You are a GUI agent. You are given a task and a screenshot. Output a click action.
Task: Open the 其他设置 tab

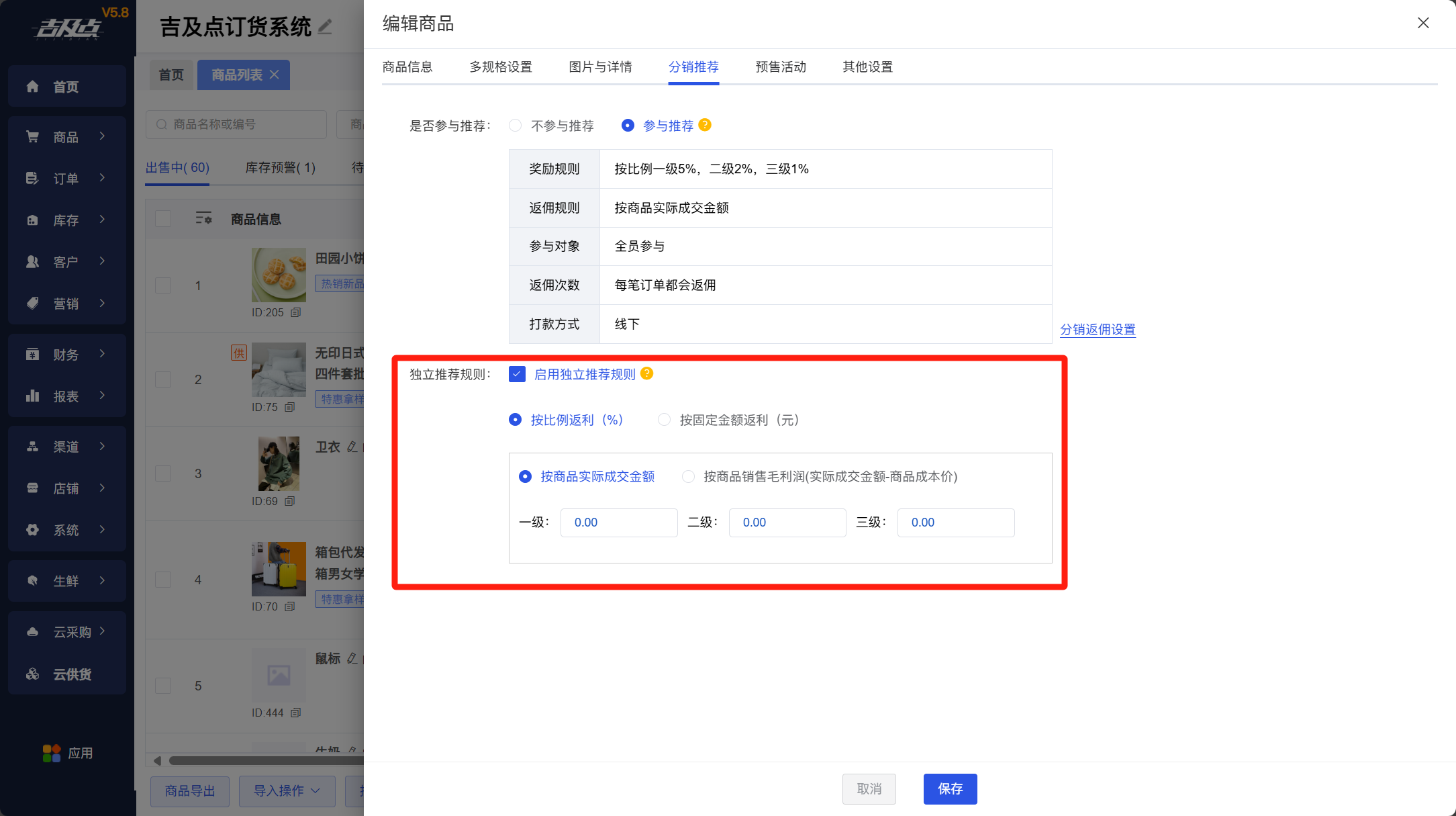click(867, 67)
